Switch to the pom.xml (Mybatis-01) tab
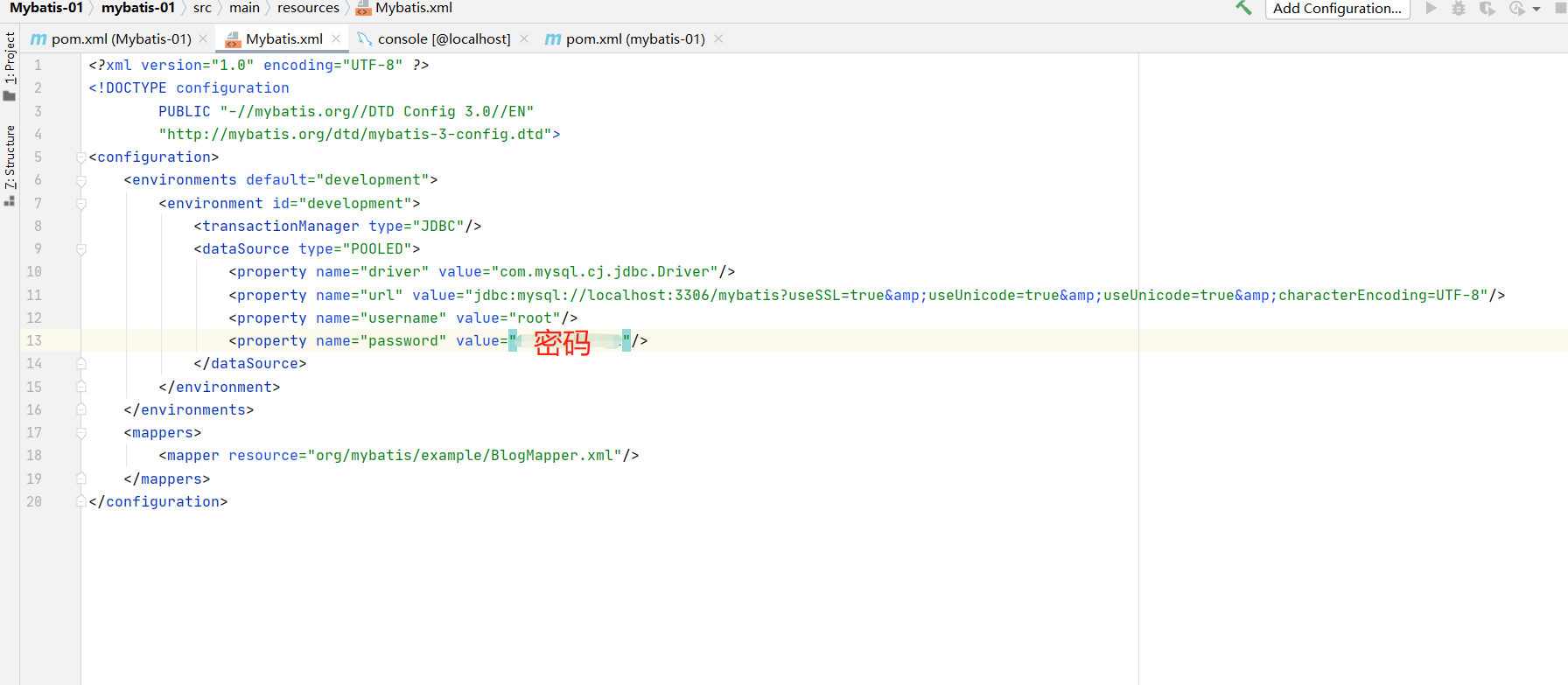Image resolution: width=1568 pixels, height=685 pixels. (122, 38)
